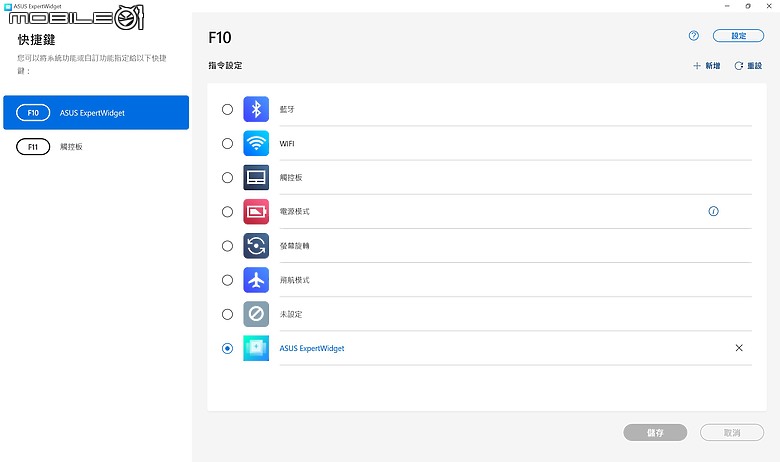Minimize the ASUS ExpertWidget window

click(x=727, y=6)
